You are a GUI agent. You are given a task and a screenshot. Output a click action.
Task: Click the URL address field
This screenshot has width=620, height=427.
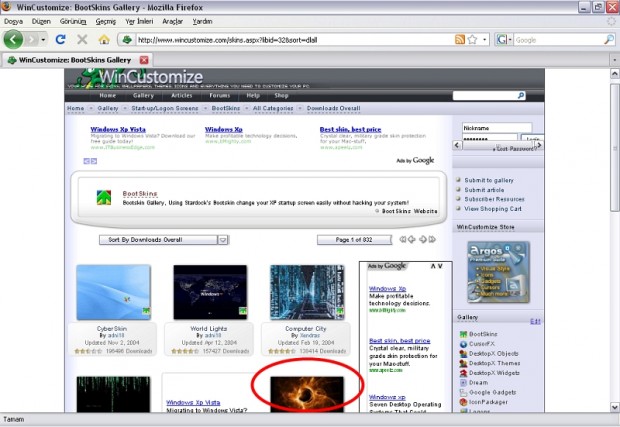pyautogui.click(x=295, y=40)
